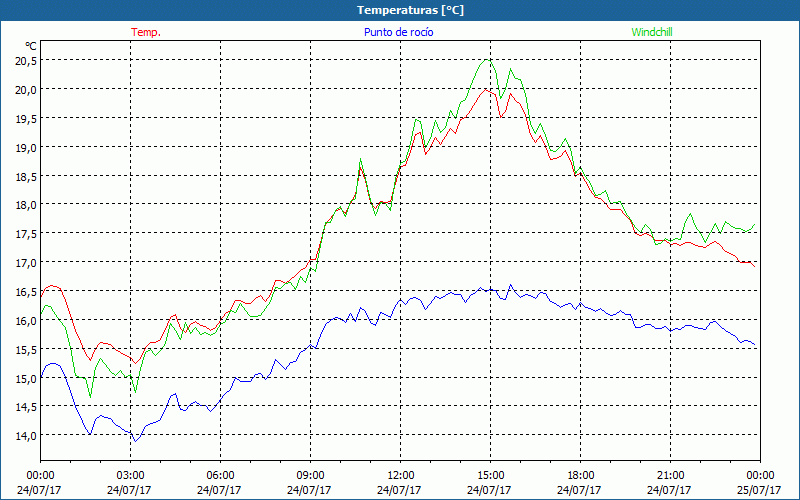Click the 15,0 value on the y-axis

(26, 378)
